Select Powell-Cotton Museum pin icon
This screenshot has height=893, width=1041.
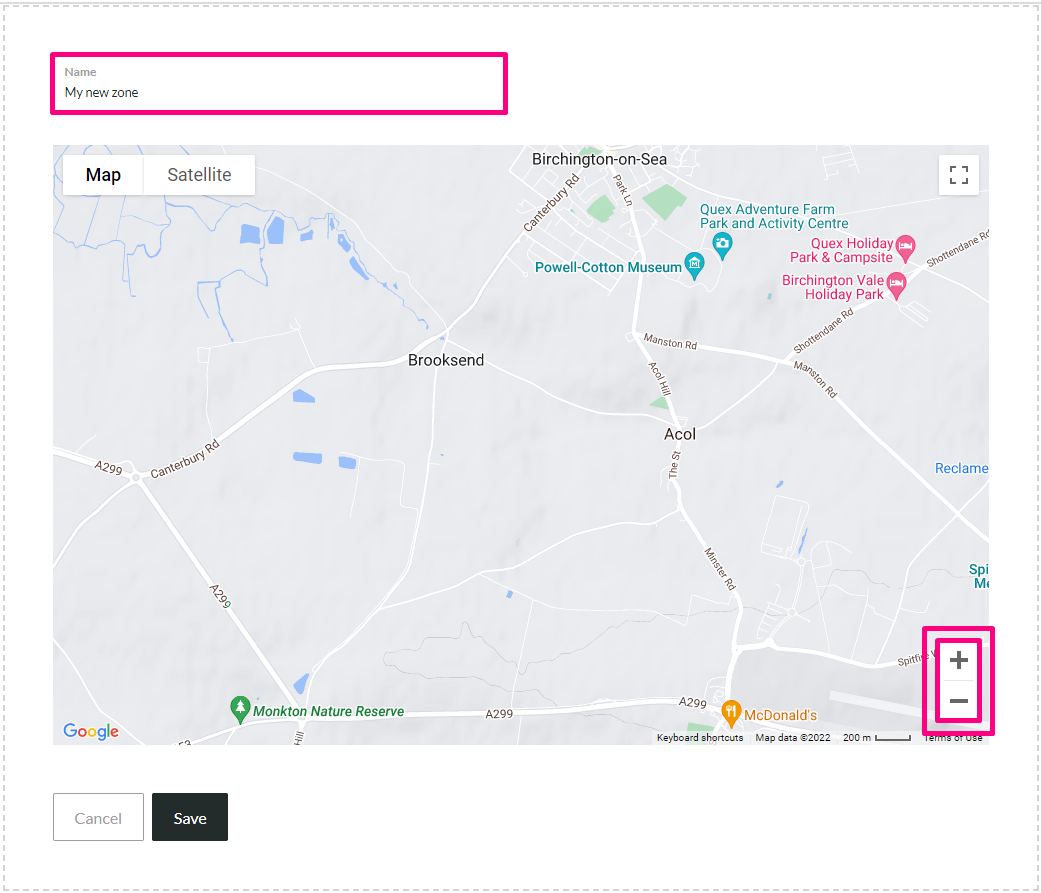coord(694,266)
